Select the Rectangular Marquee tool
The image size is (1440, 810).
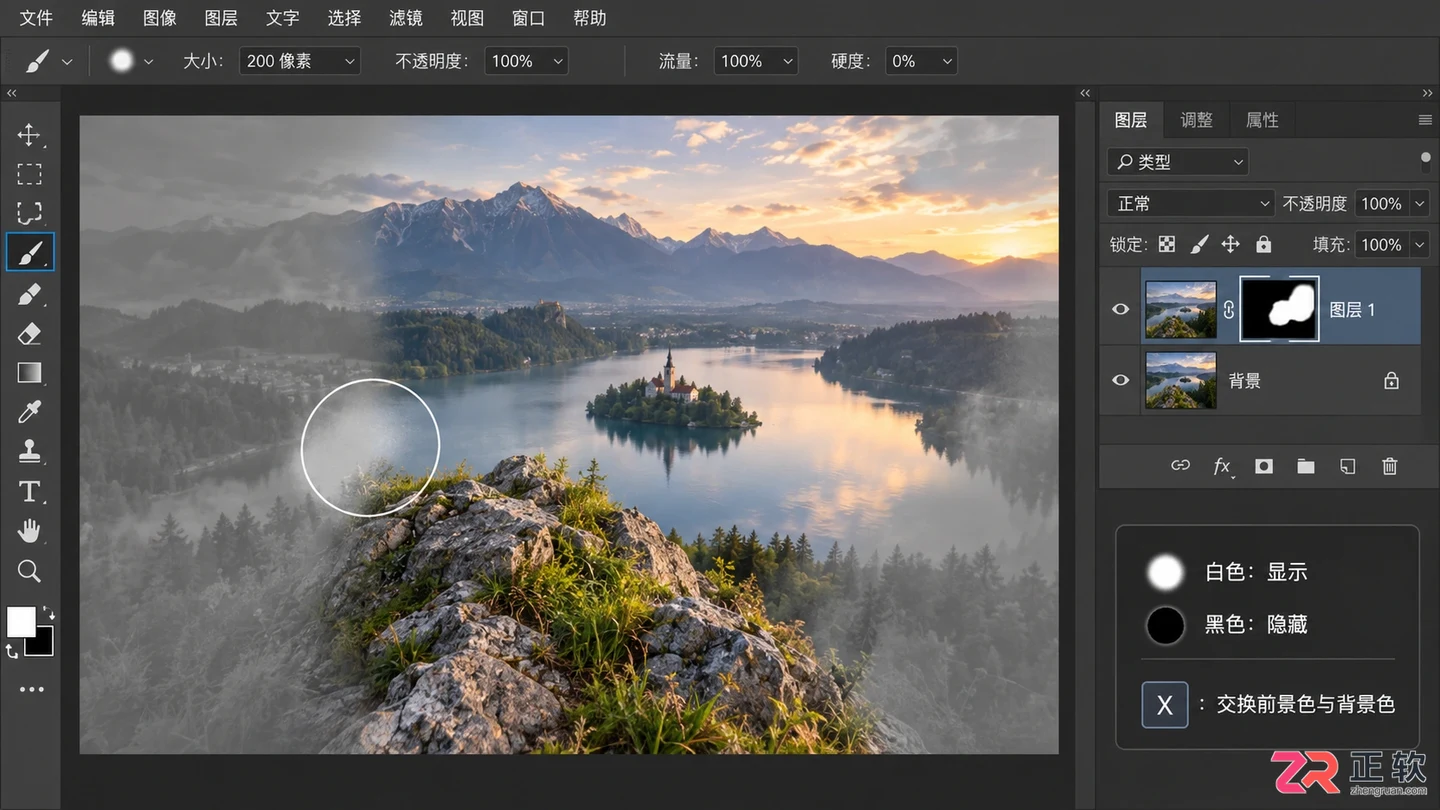29,174
